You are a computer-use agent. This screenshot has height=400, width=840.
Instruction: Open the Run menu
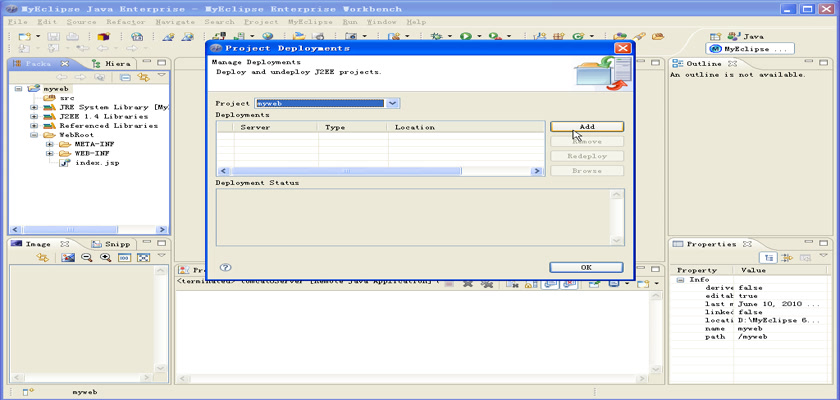(x=350, y=22)
